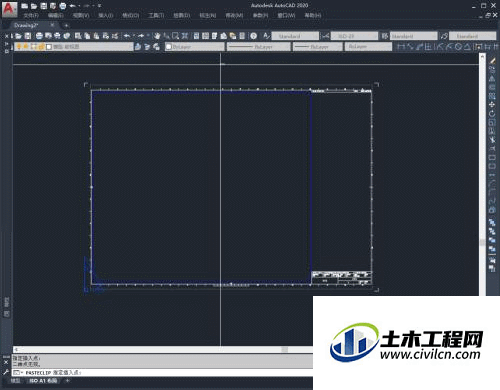
Task: Select the Angular dimension tool
Action: pos(467,47)
